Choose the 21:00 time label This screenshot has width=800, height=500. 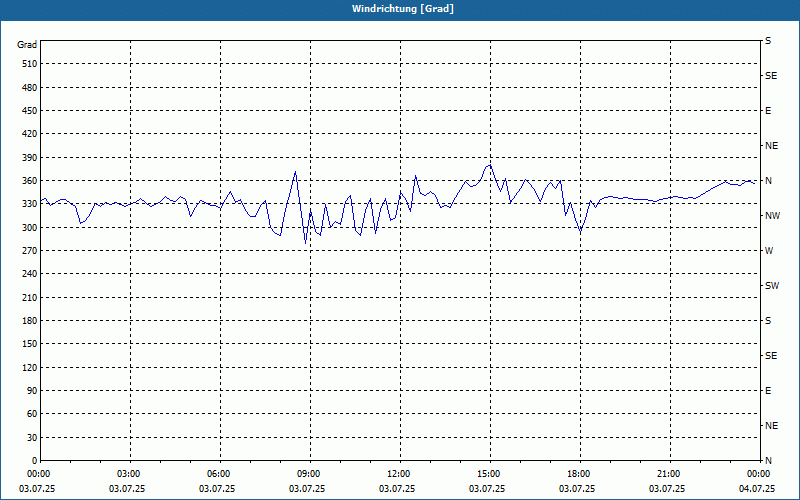coord(668,474)
